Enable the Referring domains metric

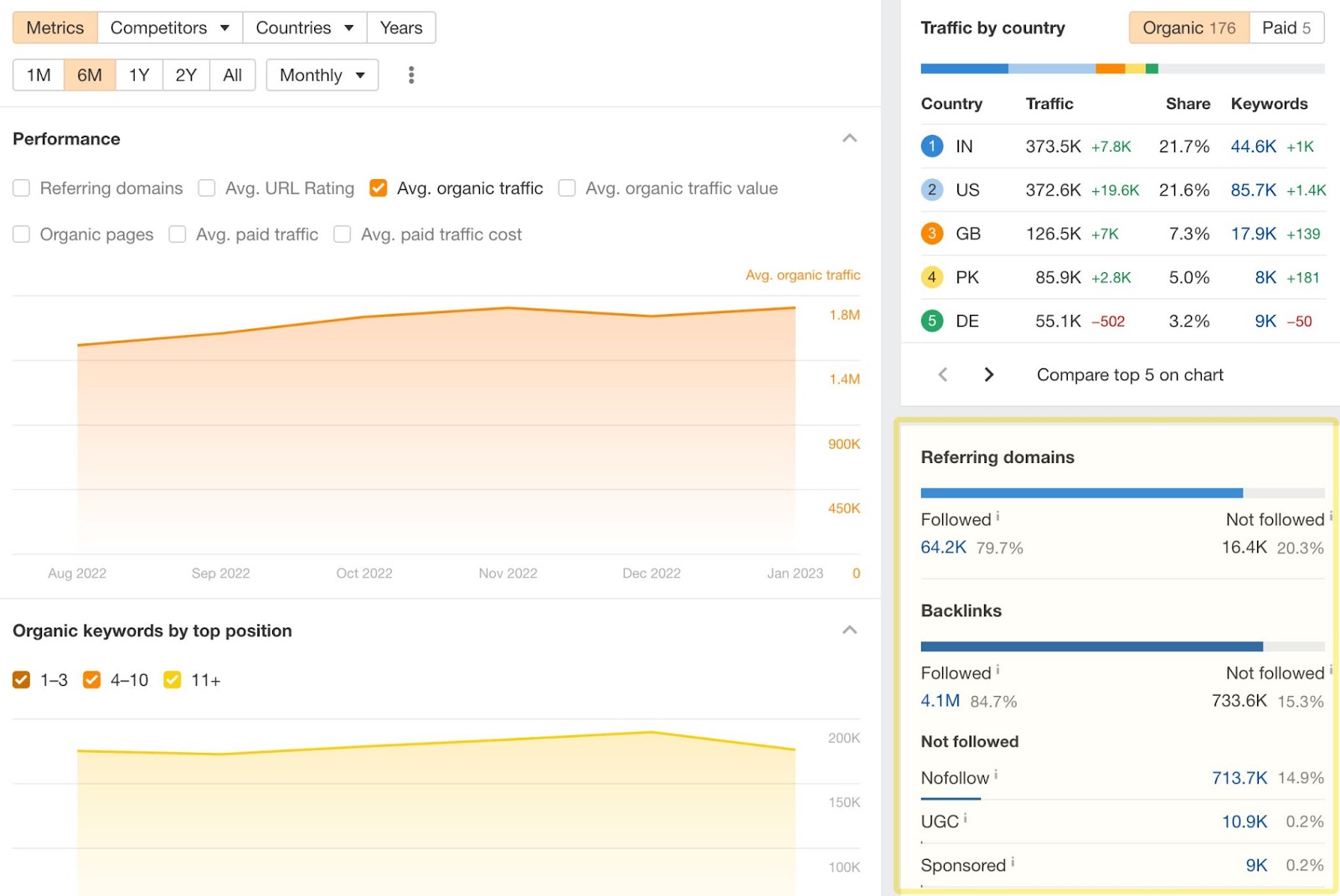[x=21, y=188]
